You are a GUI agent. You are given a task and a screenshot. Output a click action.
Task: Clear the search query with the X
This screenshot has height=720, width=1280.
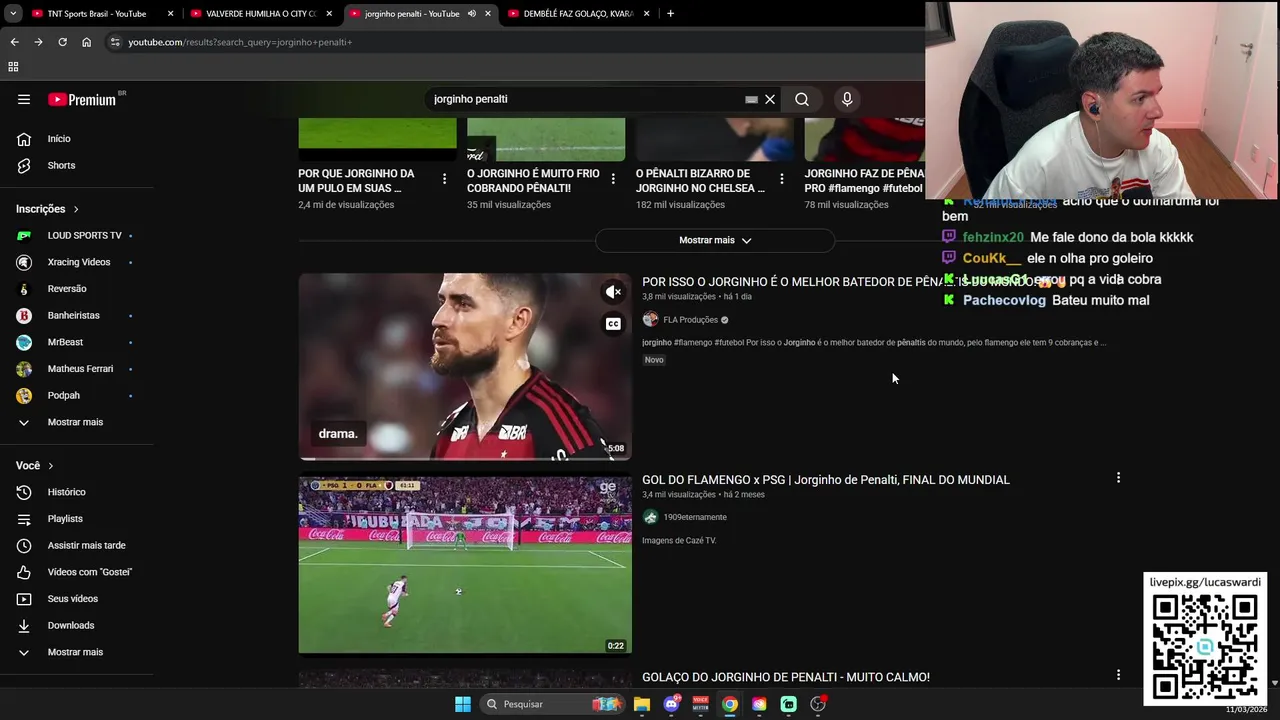(770, 99)
